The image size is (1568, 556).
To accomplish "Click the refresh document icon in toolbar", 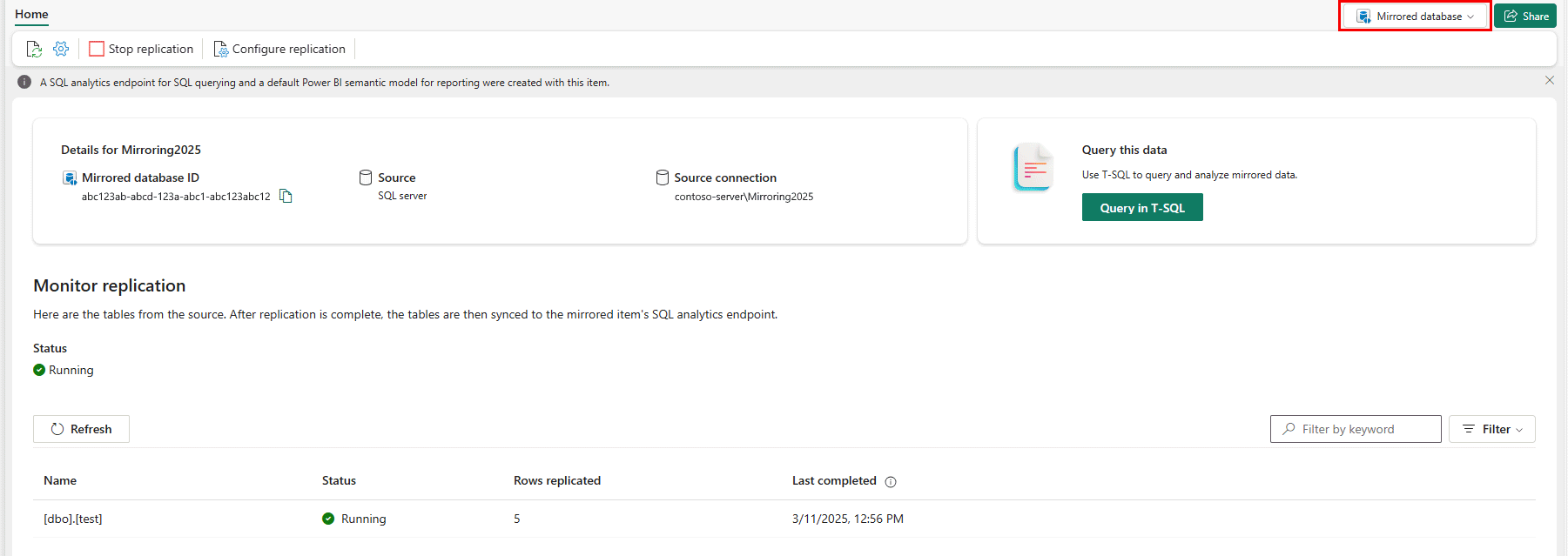I will 34,50.
